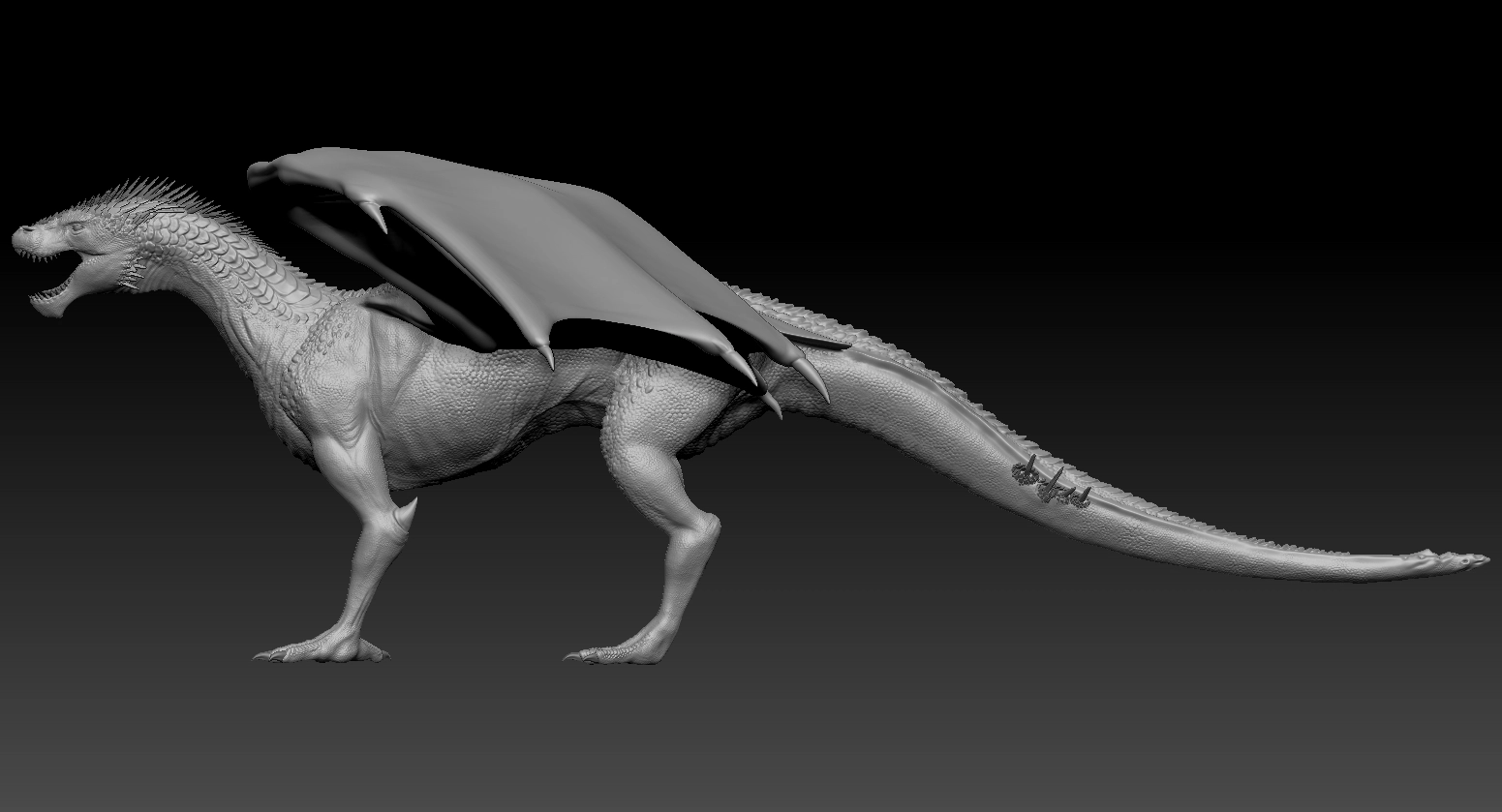Click the elbow spur on the front leg
The image size is (1502, 812).
point(407,511)
